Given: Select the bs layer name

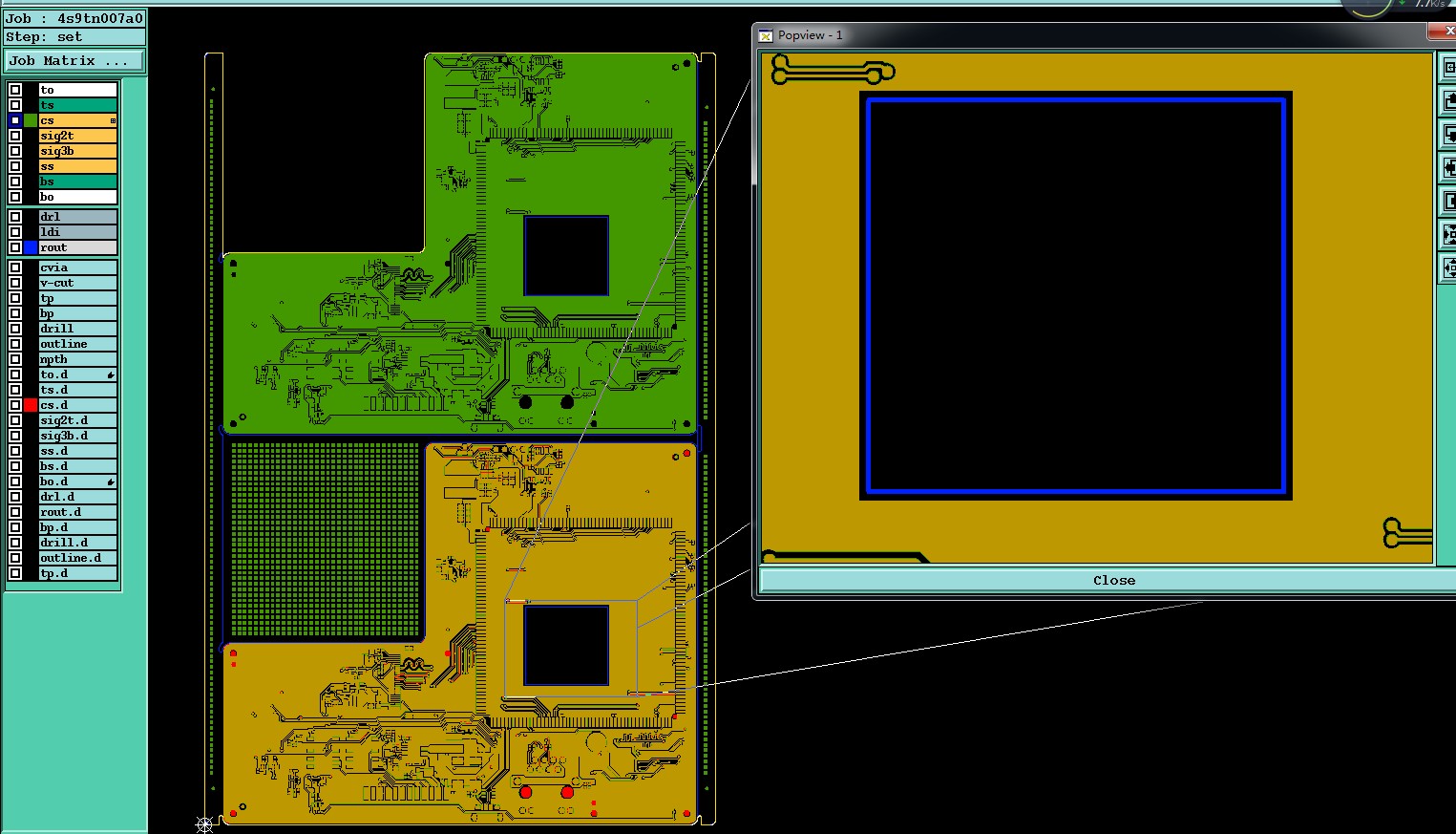Looking at the screenshot, I should [77, 182].
